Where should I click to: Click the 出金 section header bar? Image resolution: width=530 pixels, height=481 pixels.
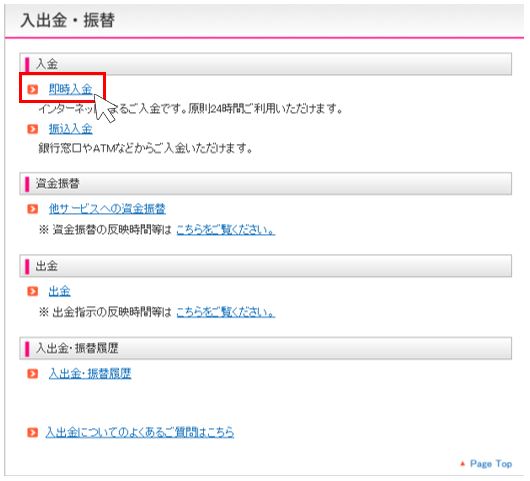[265, 266]
